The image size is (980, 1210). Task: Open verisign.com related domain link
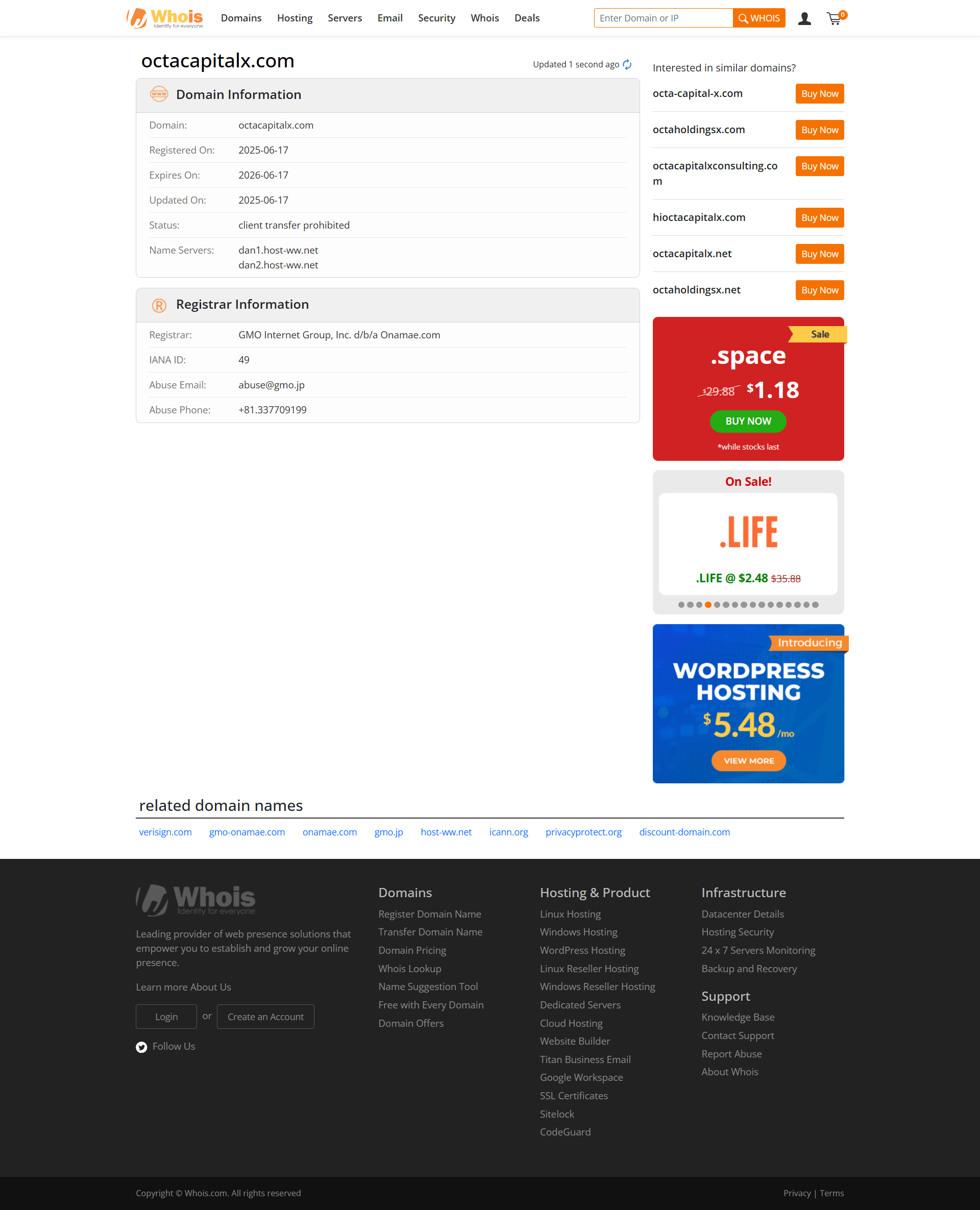(165, 832)
